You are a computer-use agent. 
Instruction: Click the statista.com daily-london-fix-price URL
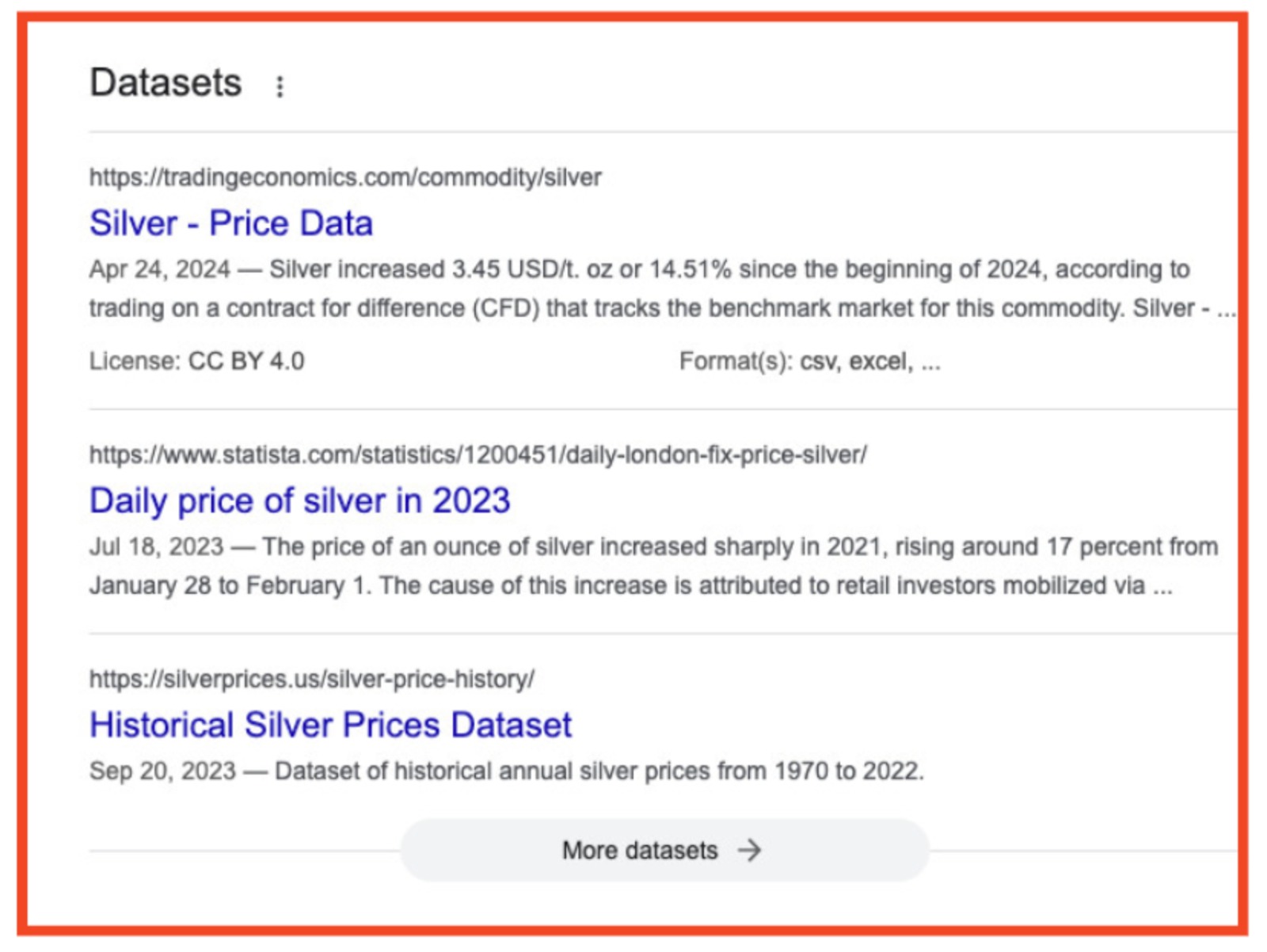(478, 452)
